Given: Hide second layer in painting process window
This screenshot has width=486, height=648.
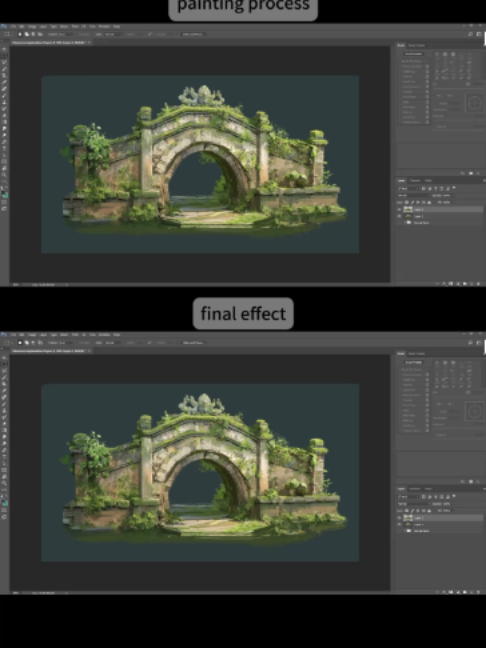Looking at the screenshot, I should (x=400, y=216).
